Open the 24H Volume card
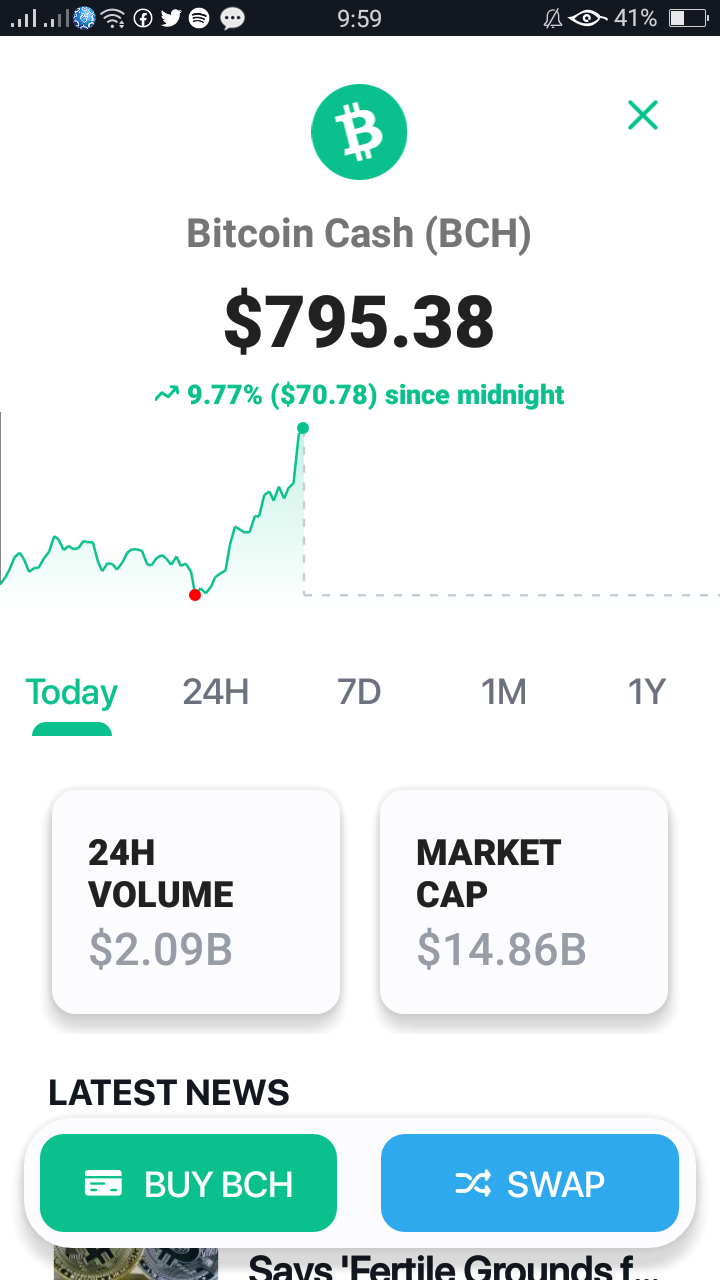 196,901
